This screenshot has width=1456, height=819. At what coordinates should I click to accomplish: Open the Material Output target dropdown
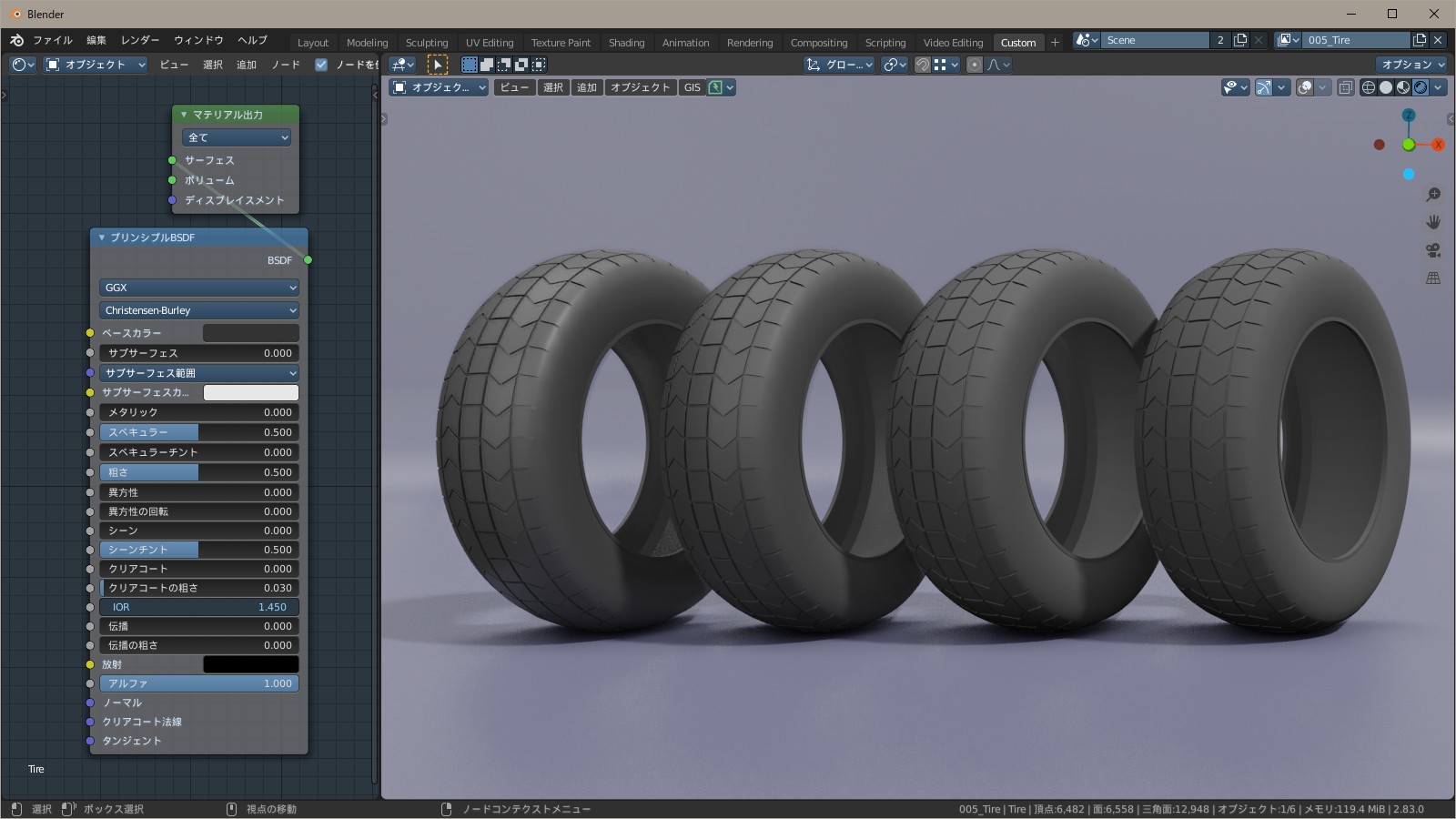tap(237, 137)
